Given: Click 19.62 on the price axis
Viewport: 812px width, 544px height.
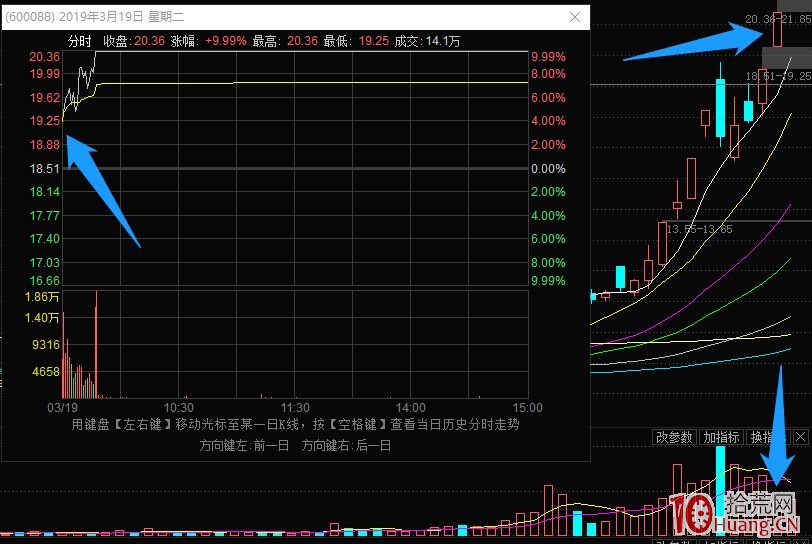Looking at the screenshot, I should pyautogui.click(x=45, y=97).
